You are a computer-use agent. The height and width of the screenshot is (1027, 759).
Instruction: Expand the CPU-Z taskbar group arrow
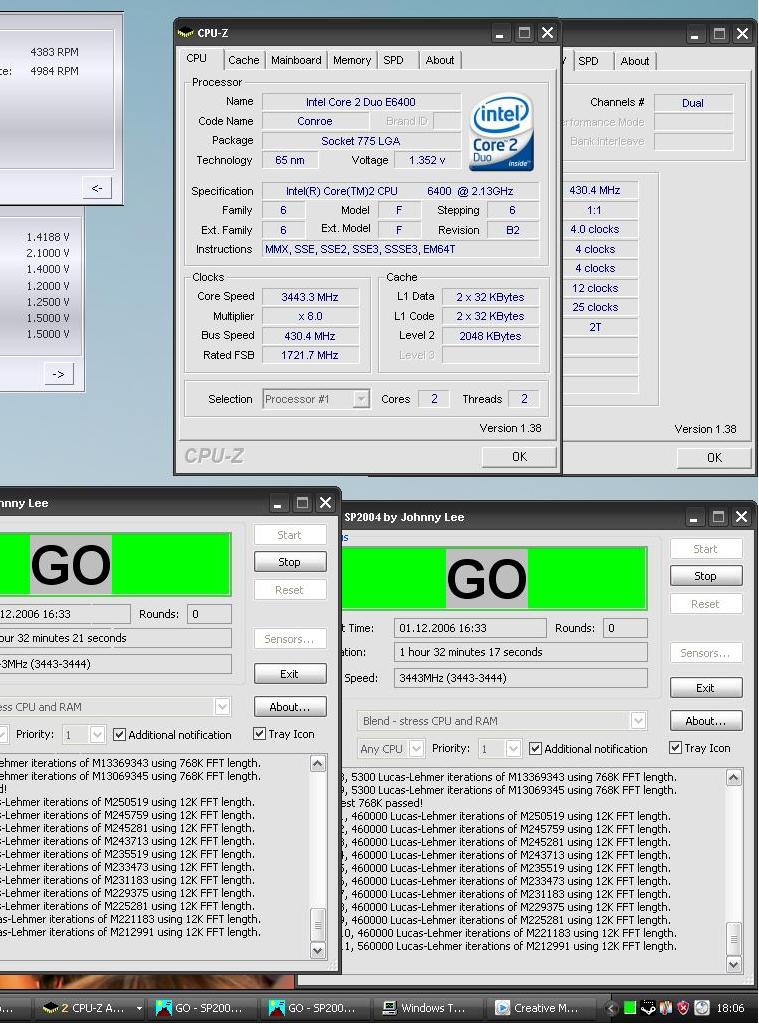pyautogui.click(x=139, y=1009)
